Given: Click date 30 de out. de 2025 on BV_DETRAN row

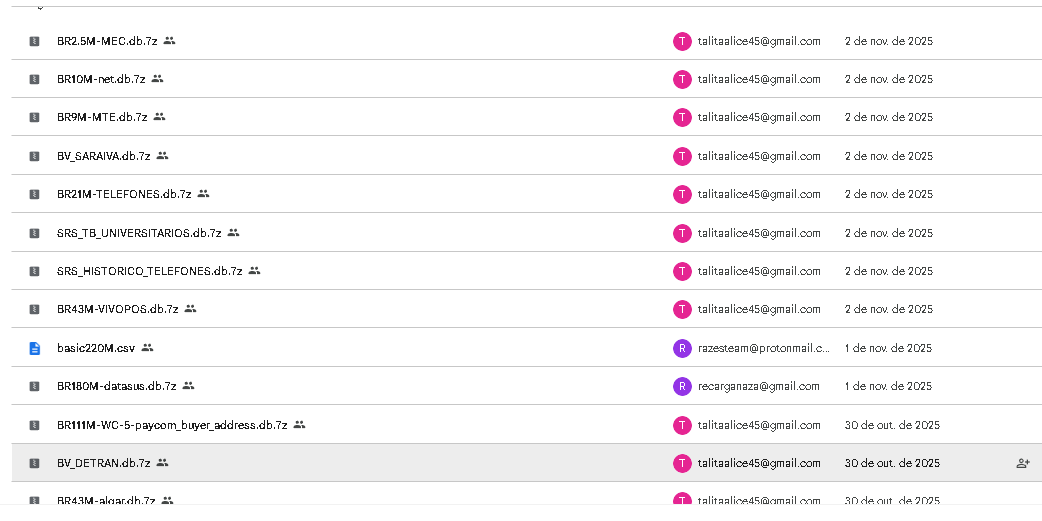Looking at the screenshot, I should point(892,463).
